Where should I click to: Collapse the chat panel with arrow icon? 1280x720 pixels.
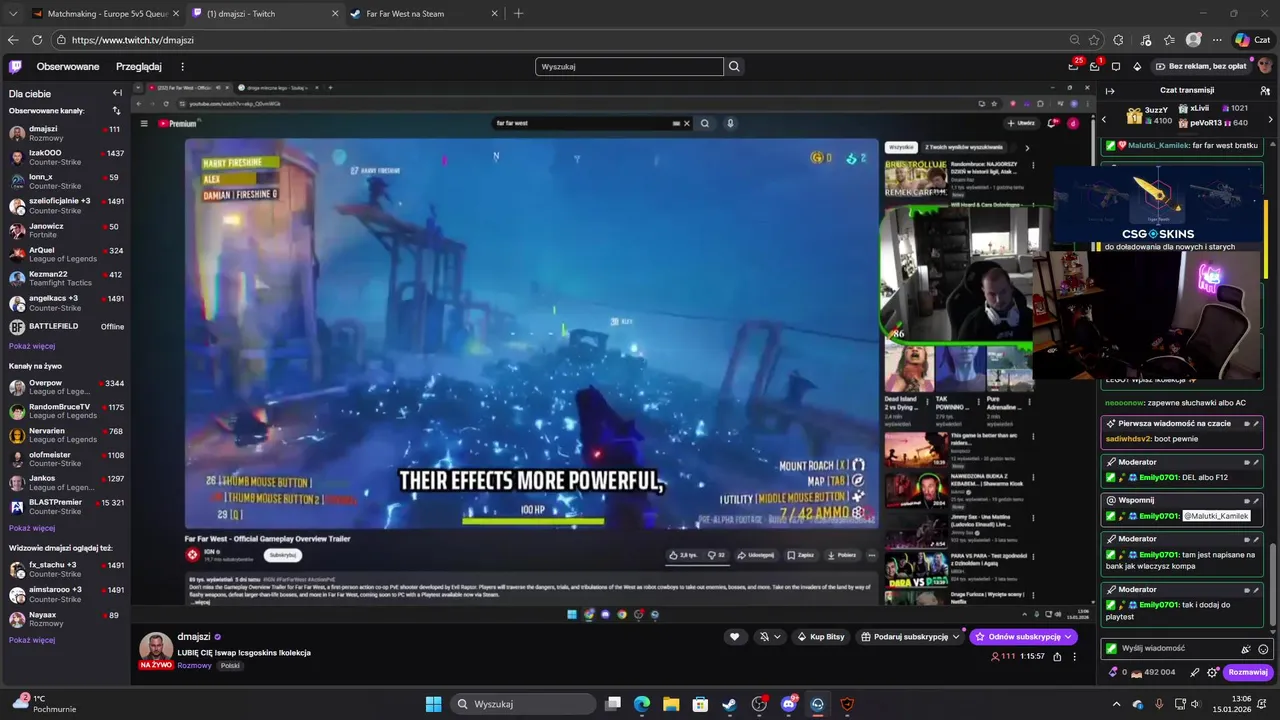(1110, 90)
